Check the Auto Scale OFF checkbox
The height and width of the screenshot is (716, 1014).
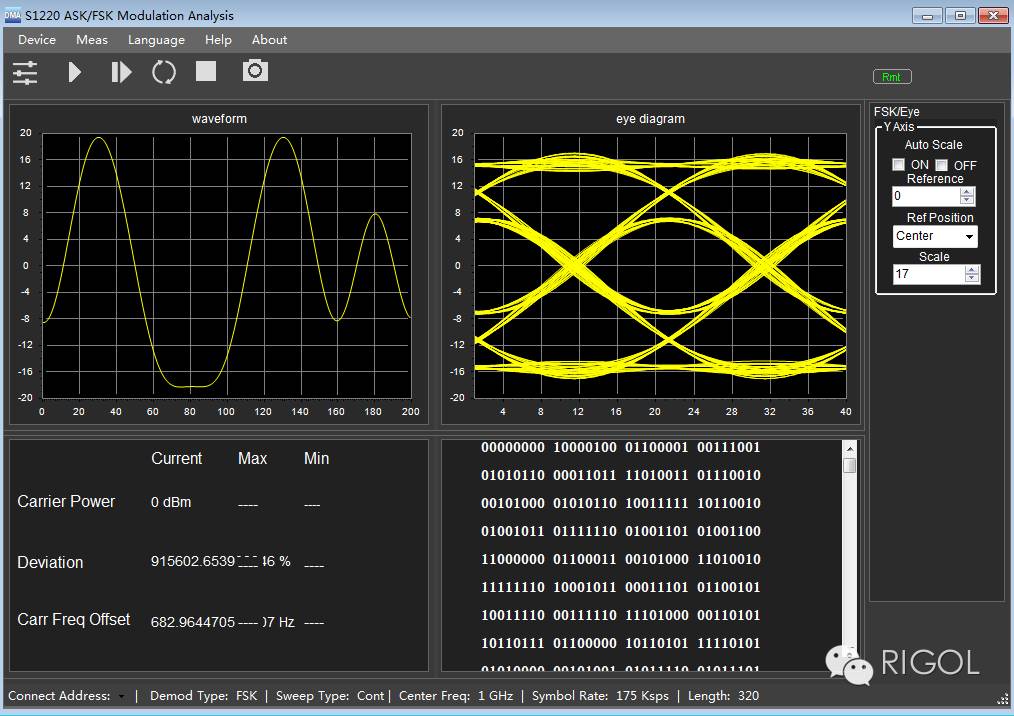[941, 165]
